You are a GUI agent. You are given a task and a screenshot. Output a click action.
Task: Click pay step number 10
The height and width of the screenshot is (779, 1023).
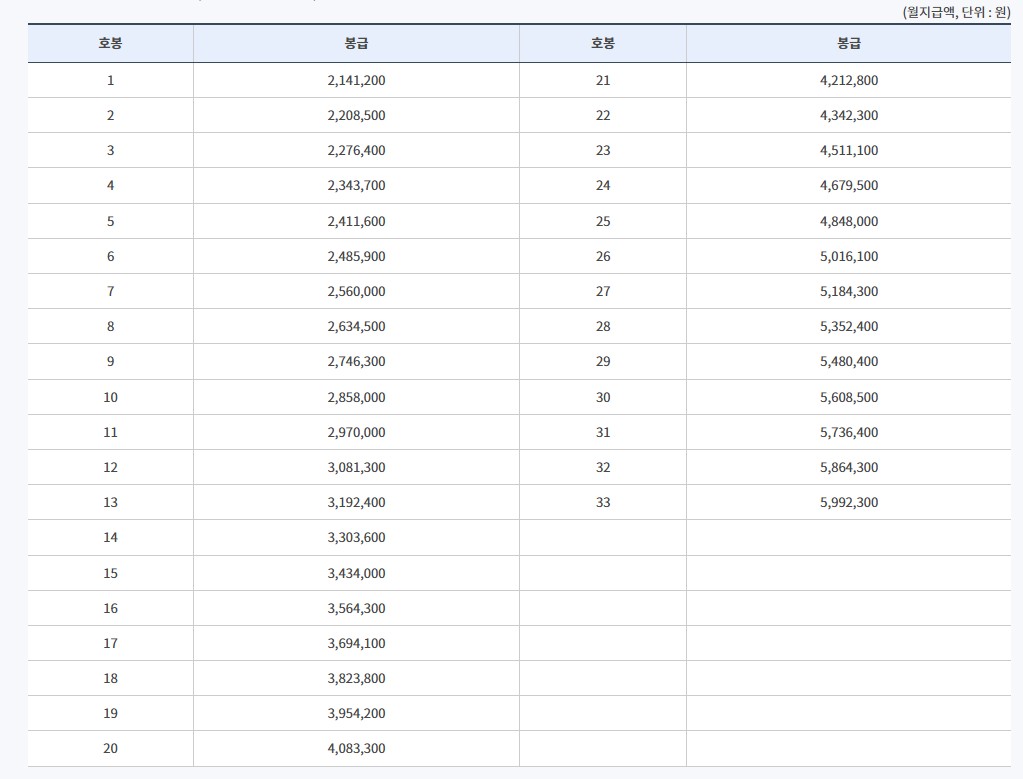[x=110, y=397]
